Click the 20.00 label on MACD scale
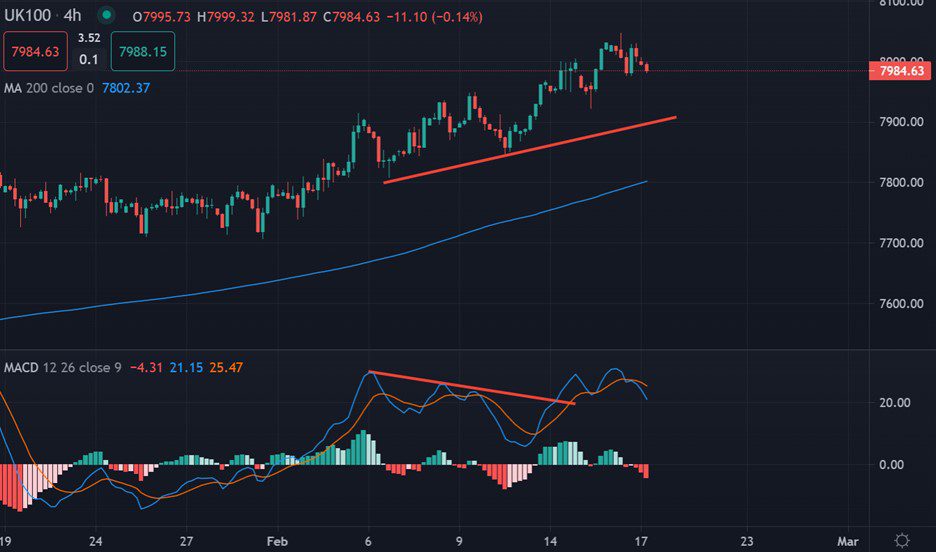 (x=893, y=403)
